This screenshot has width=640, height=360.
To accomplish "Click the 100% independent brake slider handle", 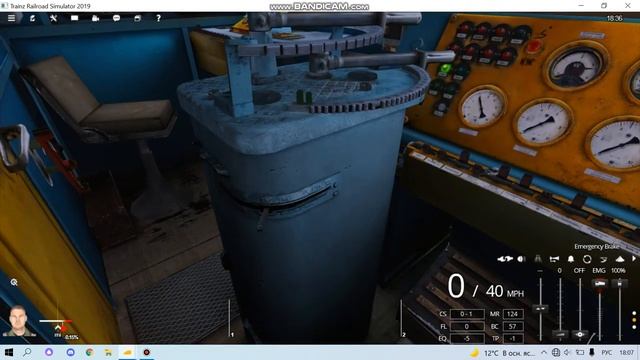I will tap(620, 283).
